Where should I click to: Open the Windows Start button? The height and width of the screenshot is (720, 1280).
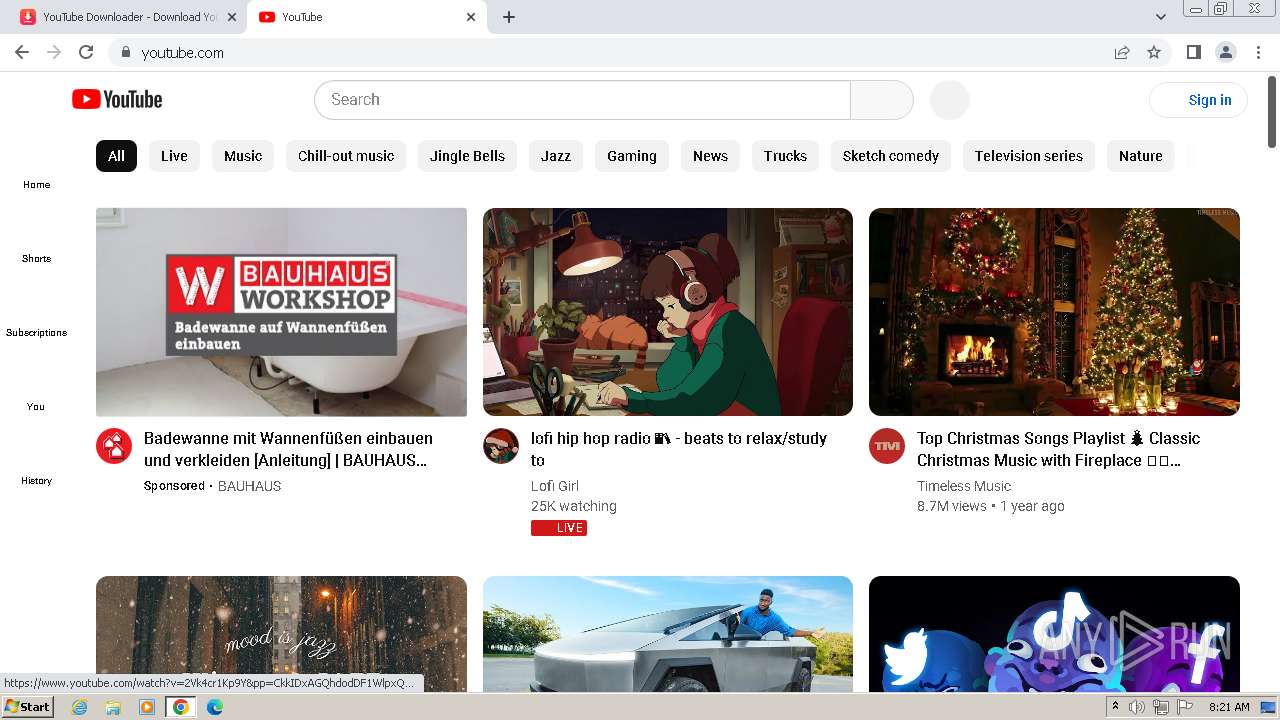(28, 706)
